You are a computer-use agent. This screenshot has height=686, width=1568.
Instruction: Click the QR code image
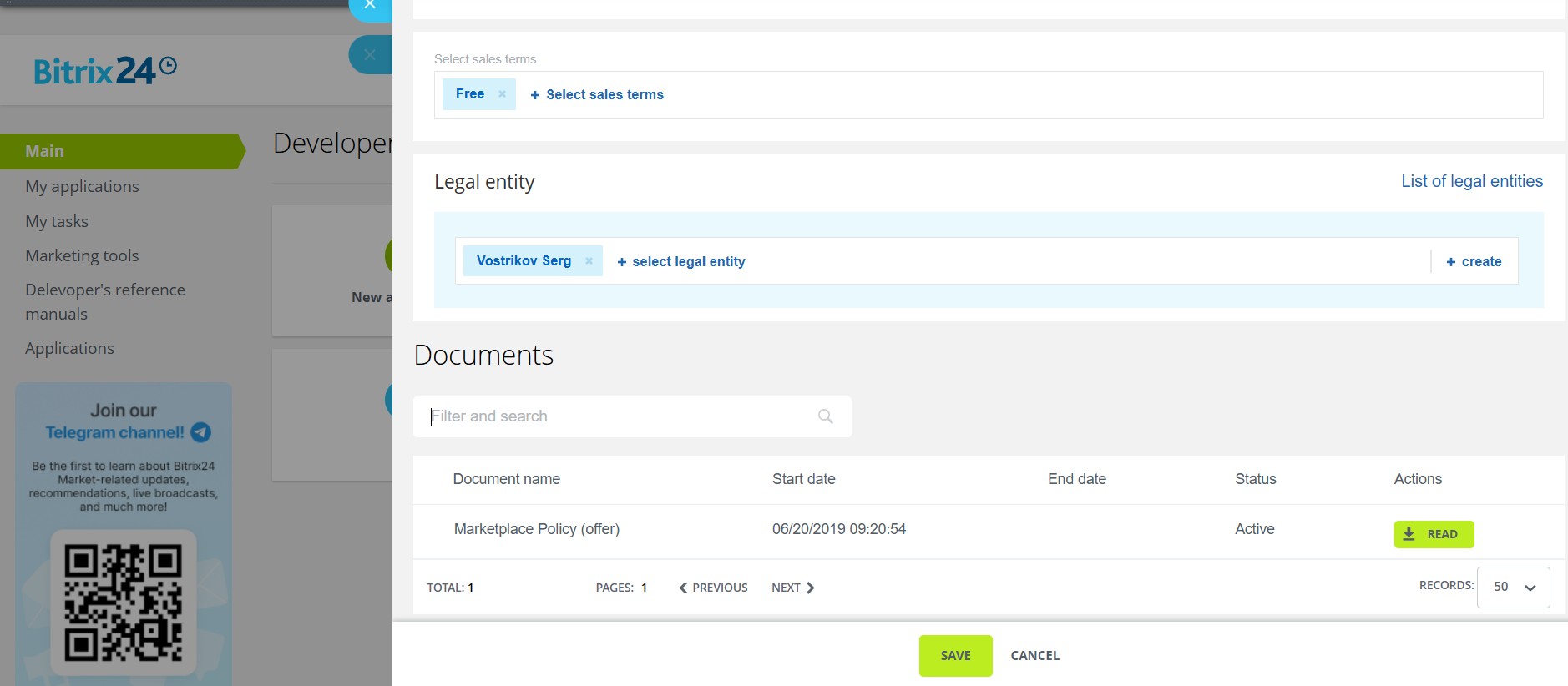[x=124, y=602]
